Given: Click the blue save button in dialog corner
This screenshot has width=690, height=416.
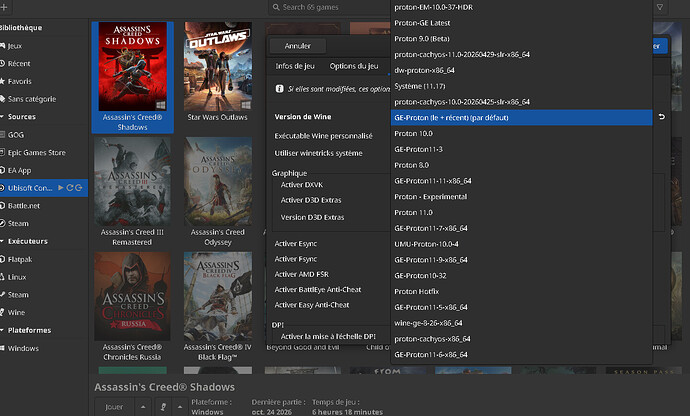Looking at the screenshot, I should pyautogui.click(x=658, y=46).
